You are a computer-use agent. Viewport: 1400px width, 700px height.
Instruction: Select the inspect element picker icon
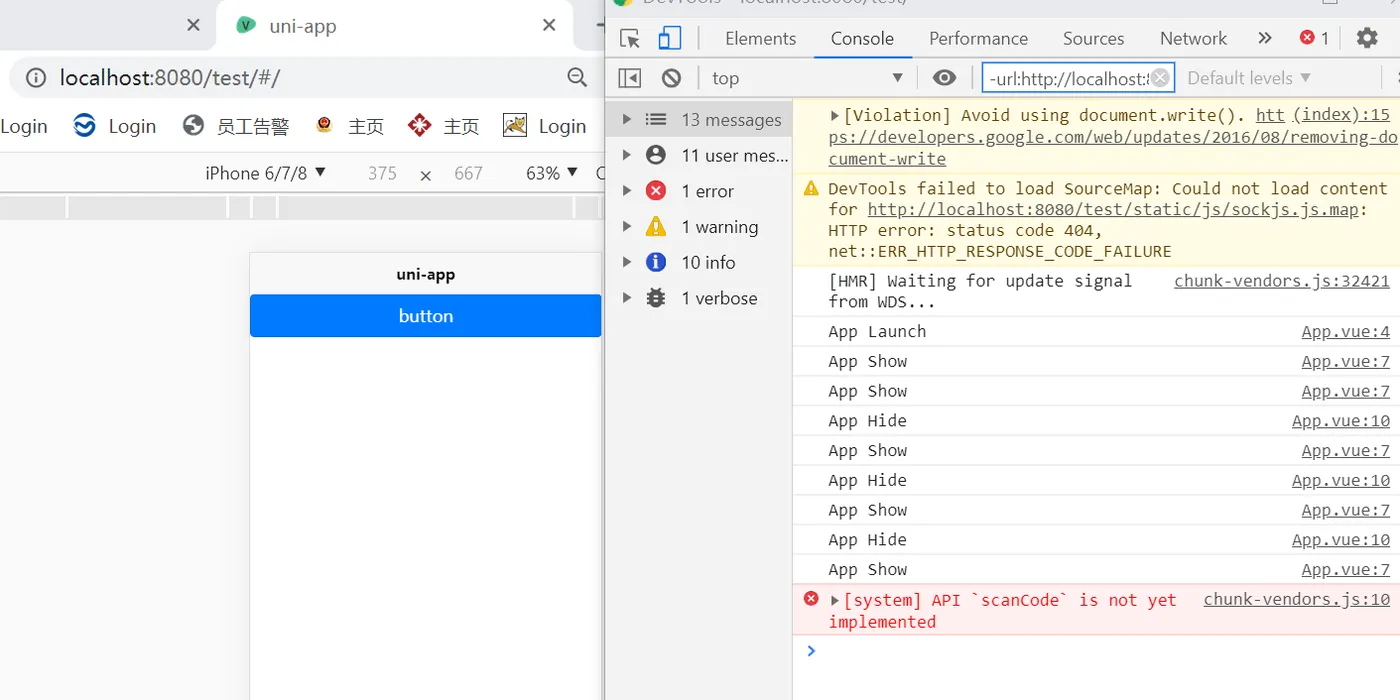pyautogui.click(x=629, y=38)
